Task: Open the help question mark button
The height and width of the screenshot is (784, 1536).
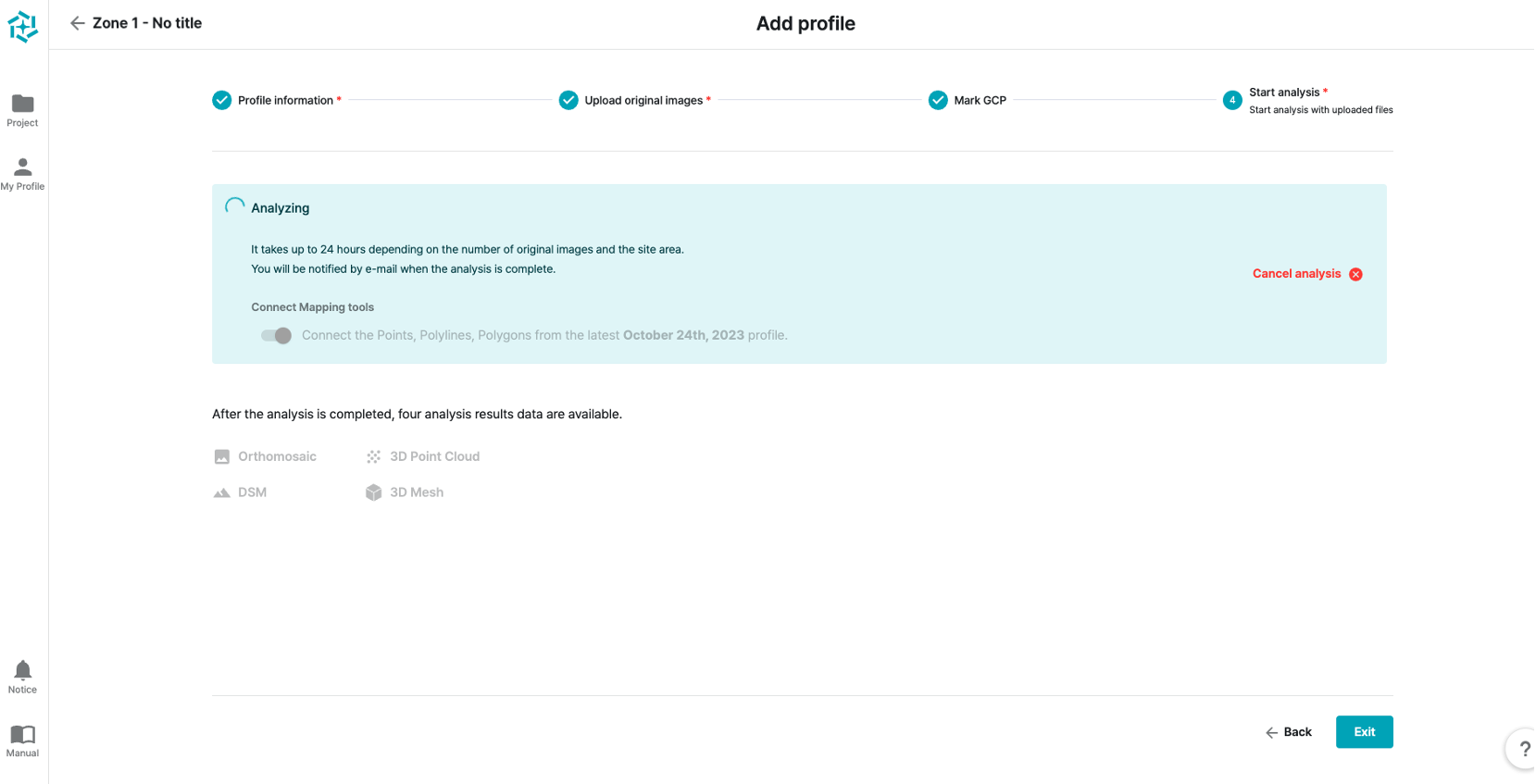Action: coord(1523,749)
